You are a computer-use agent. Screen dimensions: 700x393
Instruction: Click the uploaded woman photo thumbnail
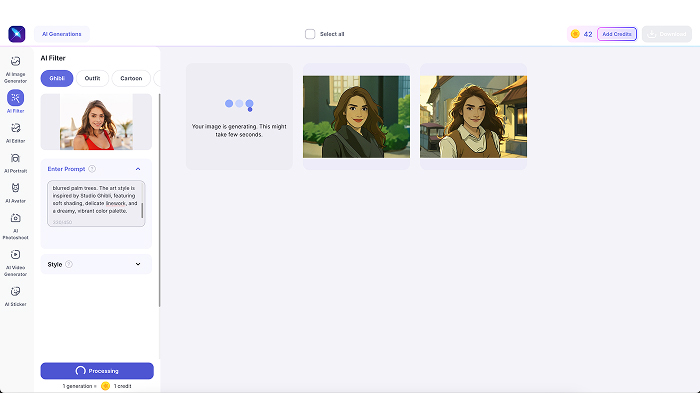coord(96,122)
